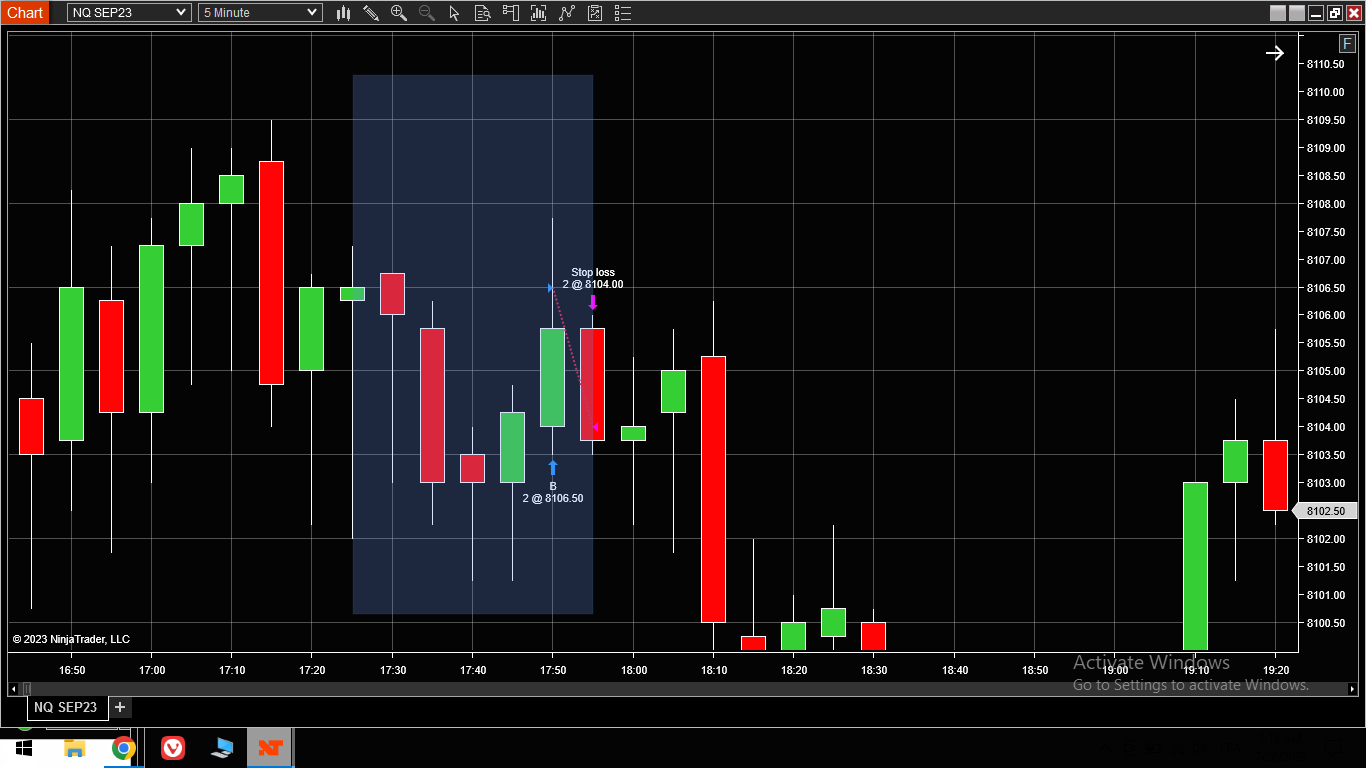Click the zoom in magnifier icon
1366x768 pixels.
pyautogui.click(x=399, y=13)
